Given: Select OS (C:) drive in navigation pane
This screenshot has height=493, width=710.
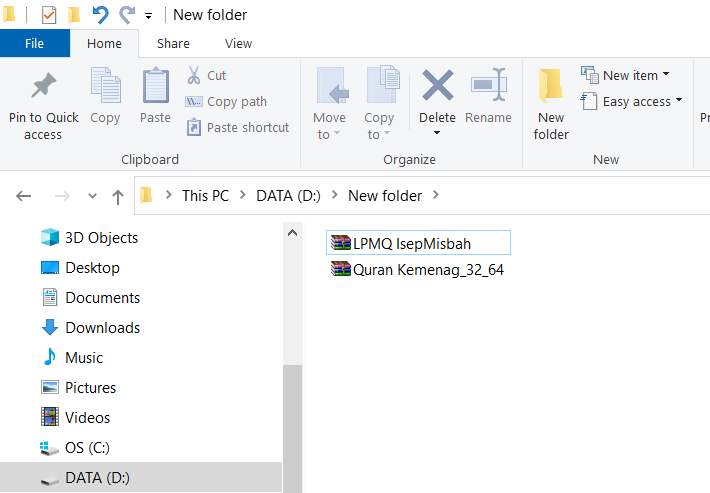Looking at the screenshot, I should tap(87, 447).
